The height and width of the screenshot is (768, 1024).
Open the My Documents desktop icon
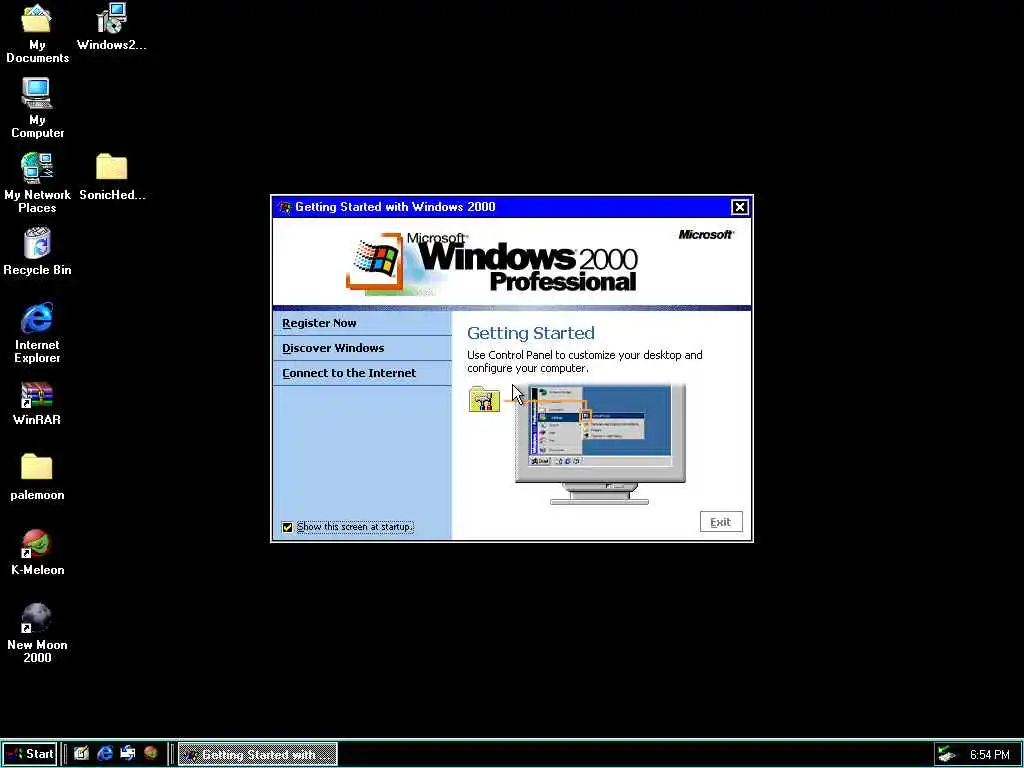[x=37, y=33]
